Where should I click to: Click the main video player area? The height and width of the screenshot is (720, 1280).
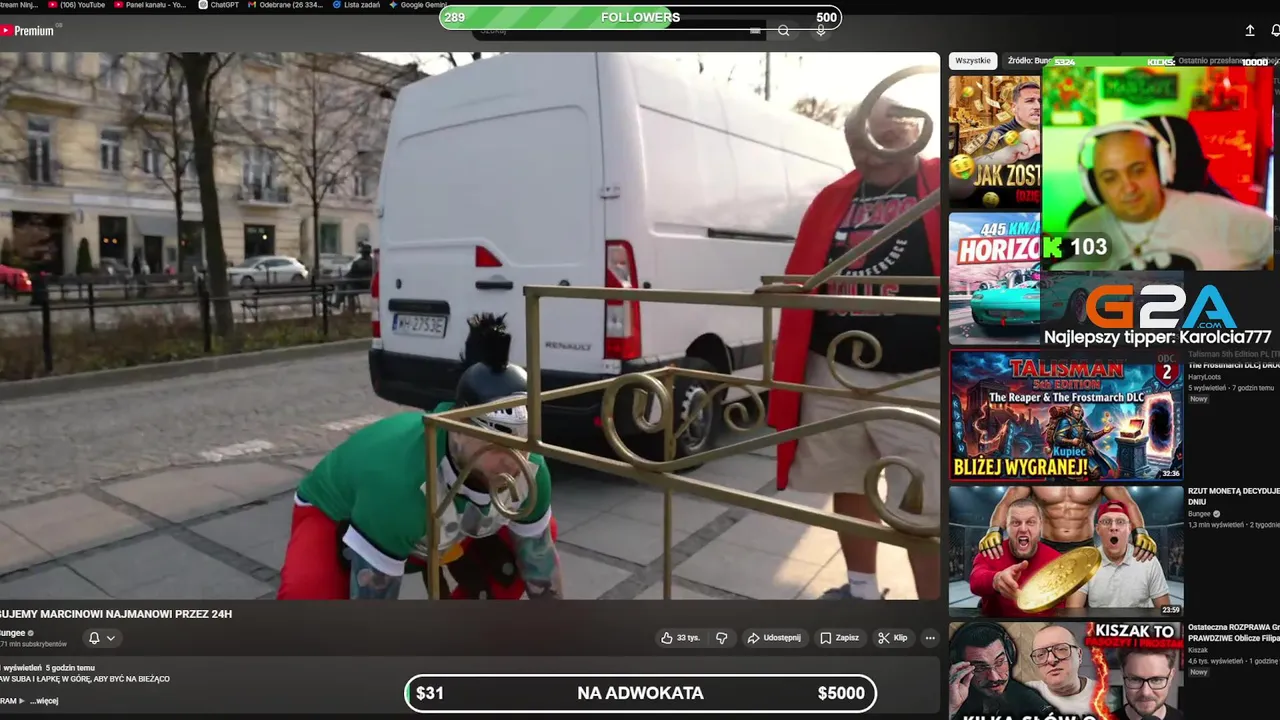(470, 326)
